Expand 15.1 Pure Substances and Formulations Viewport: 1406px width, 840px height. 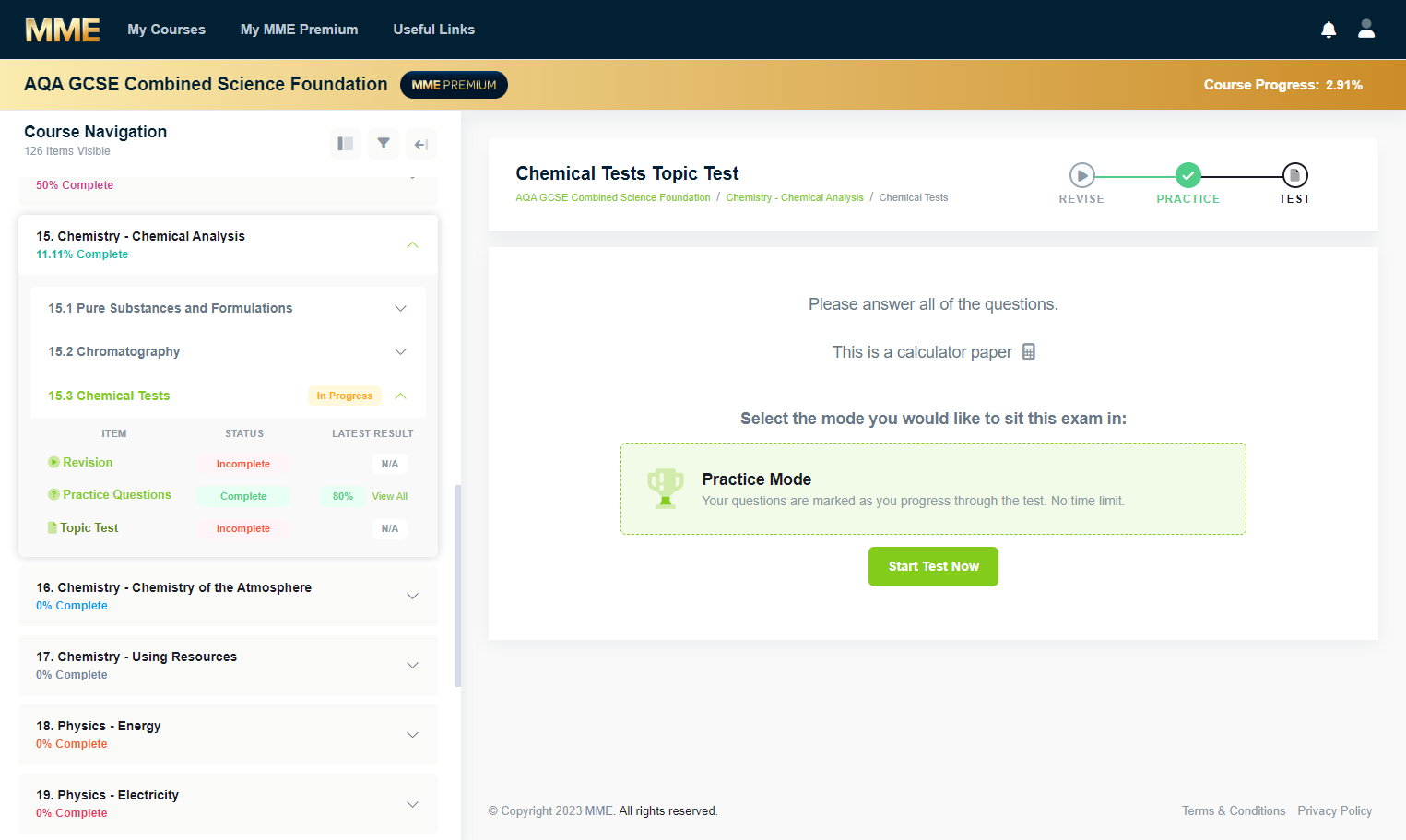400,308
